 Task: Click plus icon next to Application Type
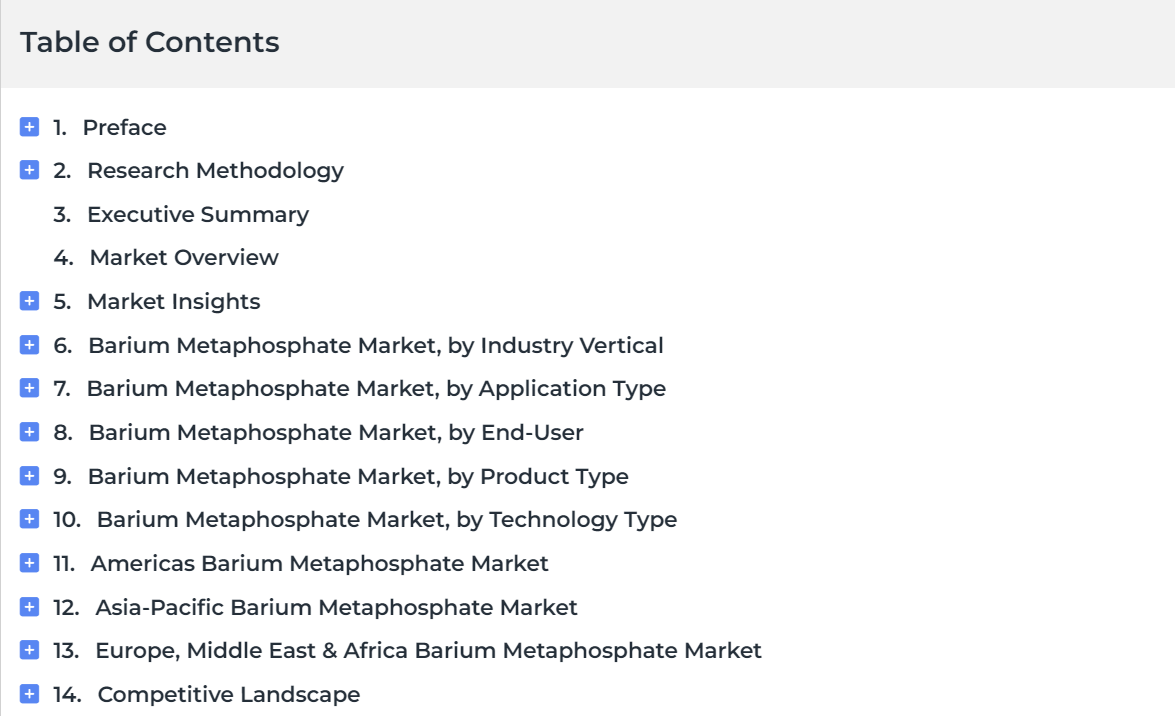pos(29,388)
